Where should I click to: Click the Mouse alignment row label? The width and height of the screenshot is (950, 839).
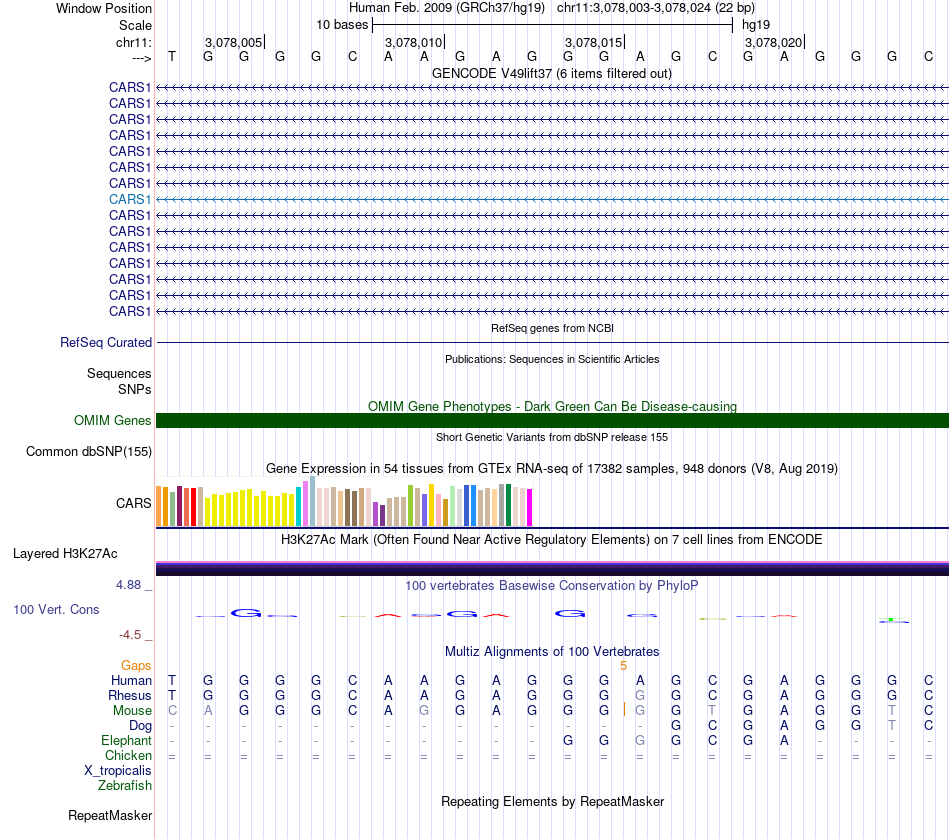[132, 711]
